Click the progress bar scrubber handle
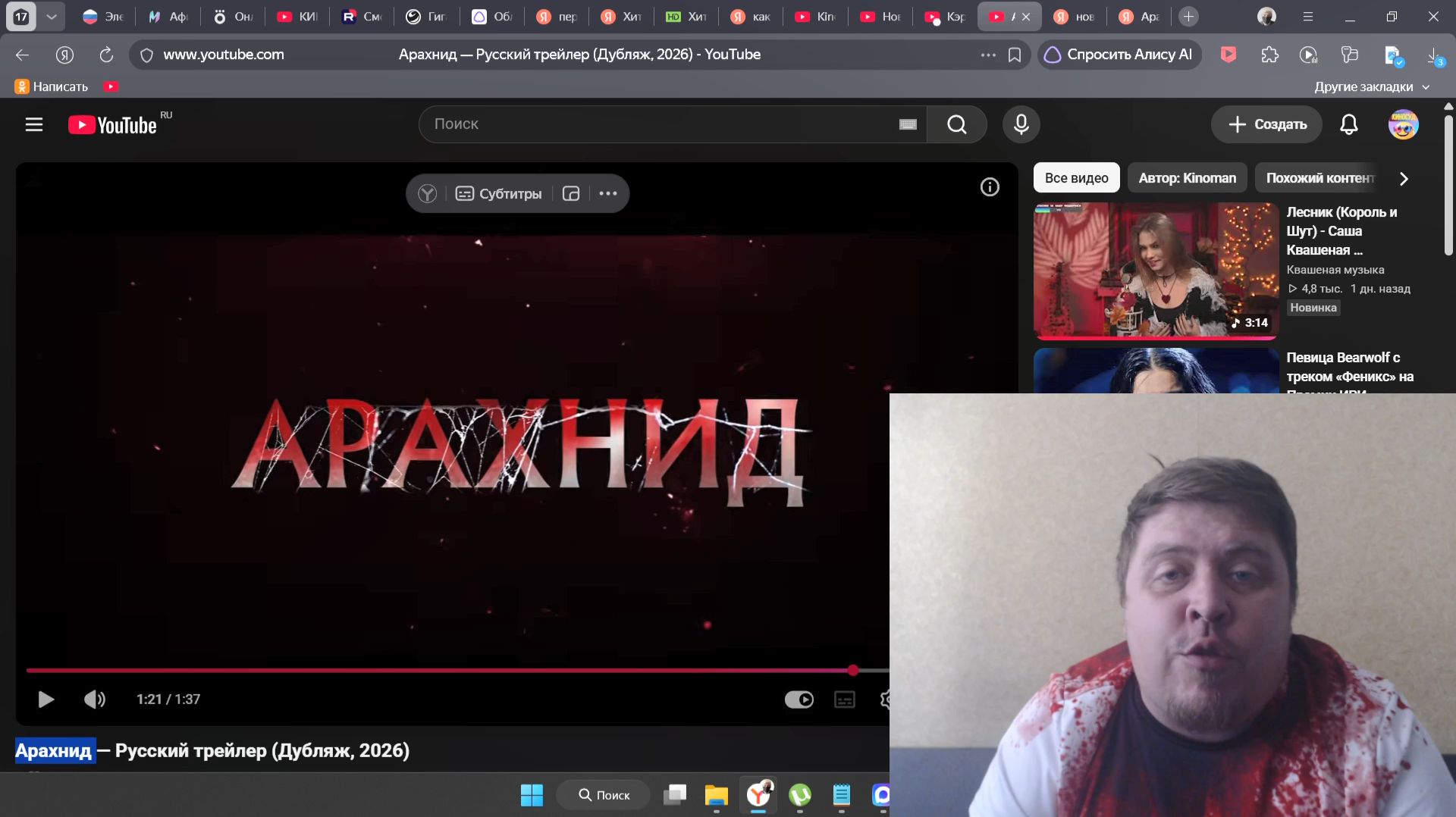The height and width of the screenshot is (817, 1456). pos(853,671)
